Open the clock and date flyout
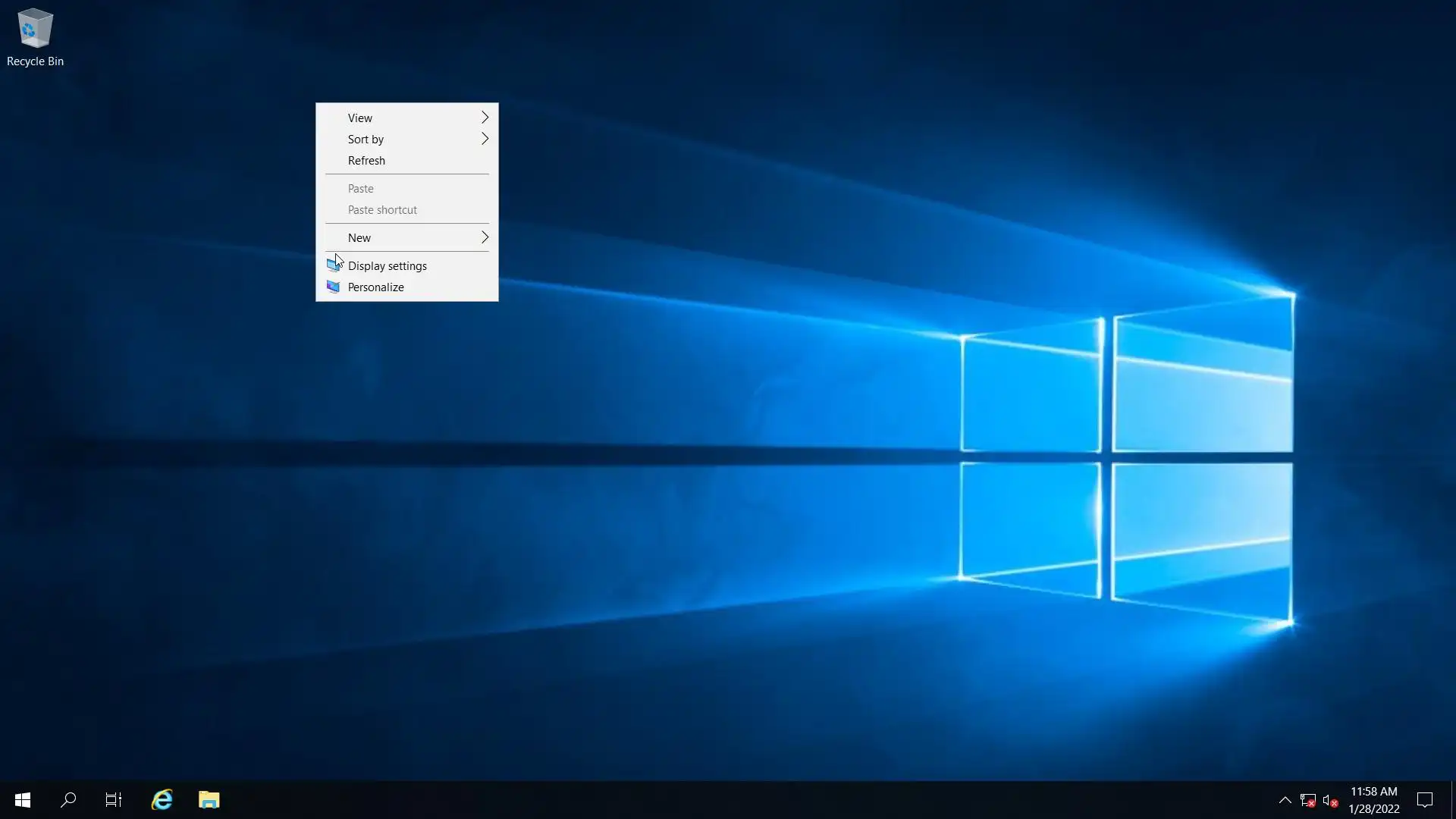Image resolution: width=1456 pixels, height=819 pixels. (1373, 800)
